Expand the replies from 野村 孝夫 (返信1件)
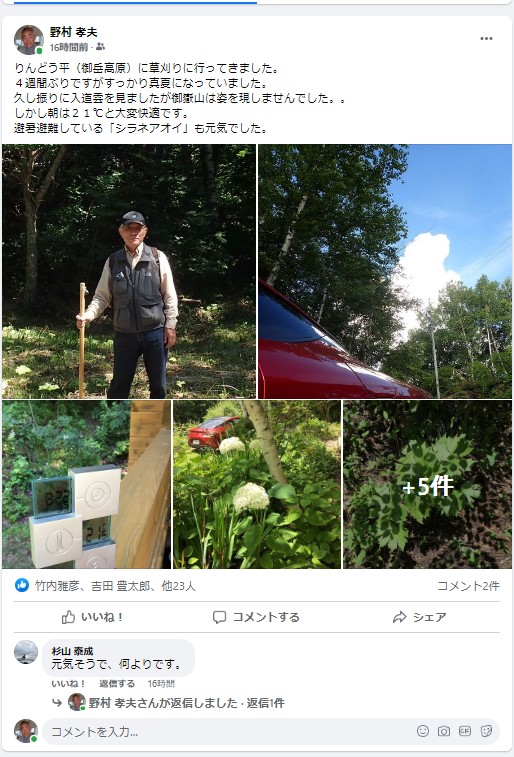The image size is (514, 757). pyautogui.click(x=186, y=703)
